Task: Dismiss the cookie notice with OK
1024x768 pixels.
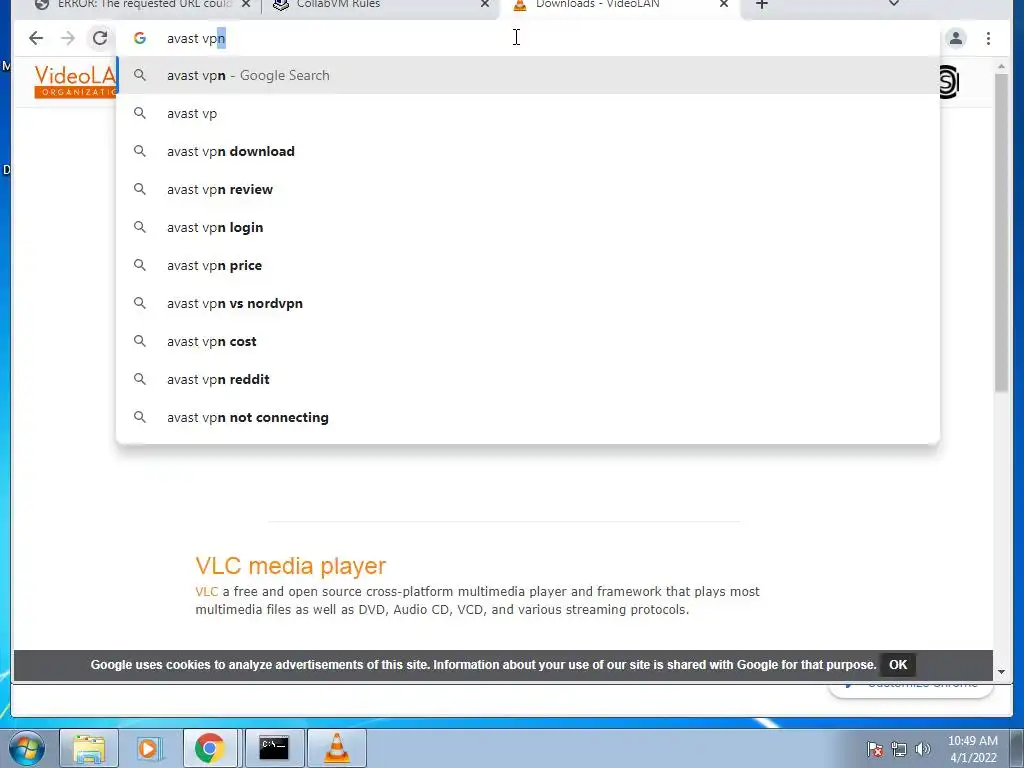Action: [x=898, y=665]
